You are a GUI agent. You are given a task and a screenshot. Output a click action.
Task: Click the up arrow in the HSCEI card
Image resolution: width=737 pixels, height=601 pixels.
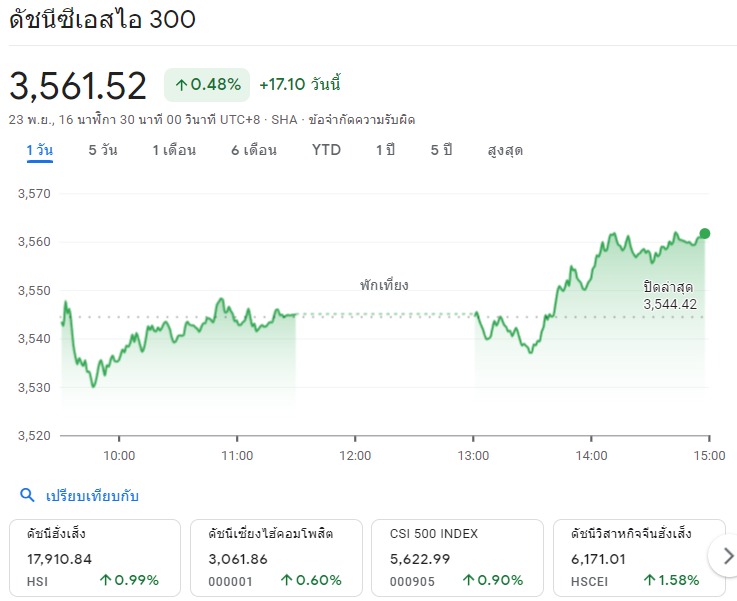pyautogui.click(x=649, y=580)
